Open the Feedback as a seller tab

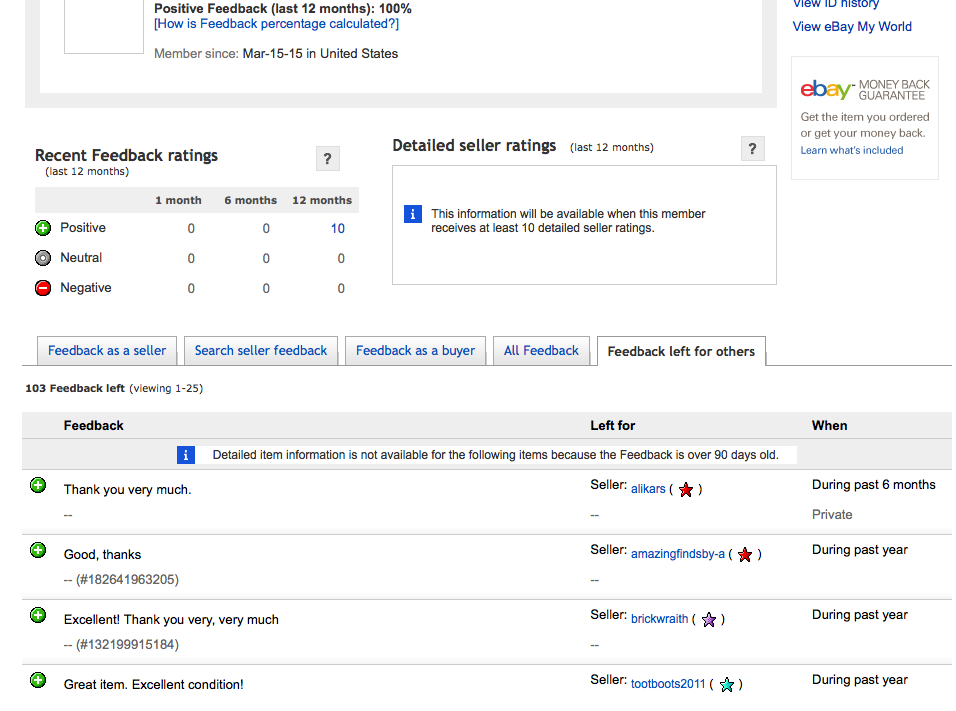coord(107,351)
